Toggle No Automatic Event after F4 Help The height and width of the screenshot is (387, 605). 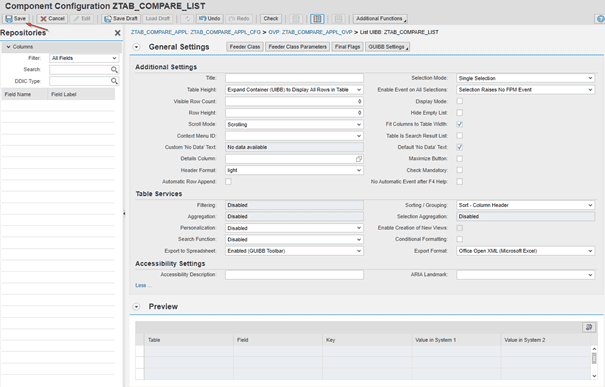460,181
